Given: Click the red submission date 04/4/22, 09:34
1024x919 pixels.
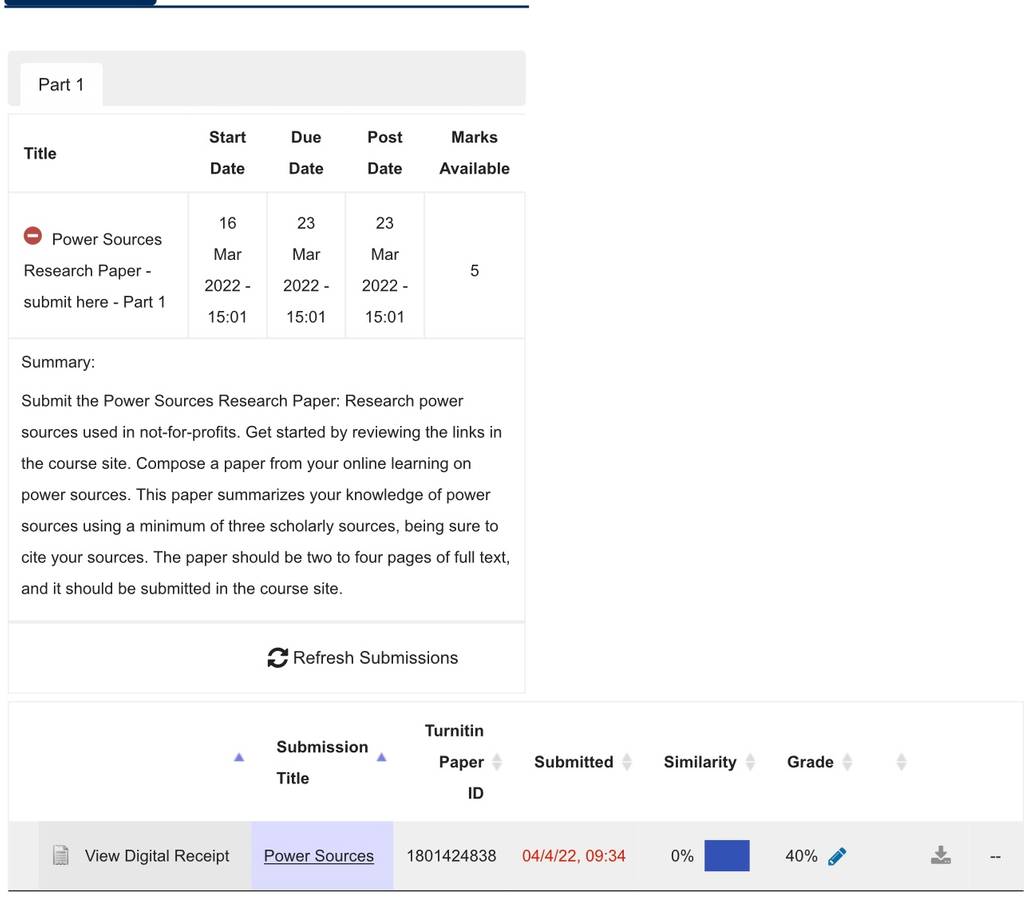Looking at the screenshot, I should click(573, 856).
